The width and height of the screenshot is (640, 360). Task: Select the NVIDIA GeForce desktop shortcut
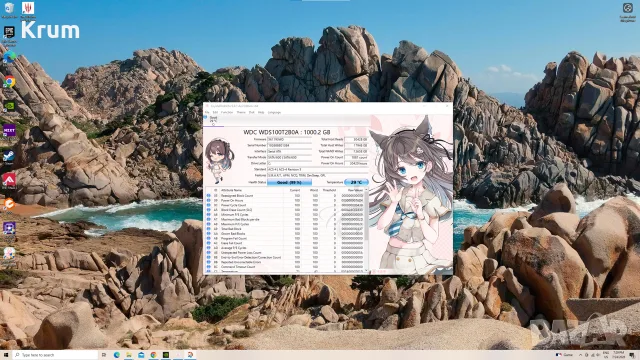[9, 106]
